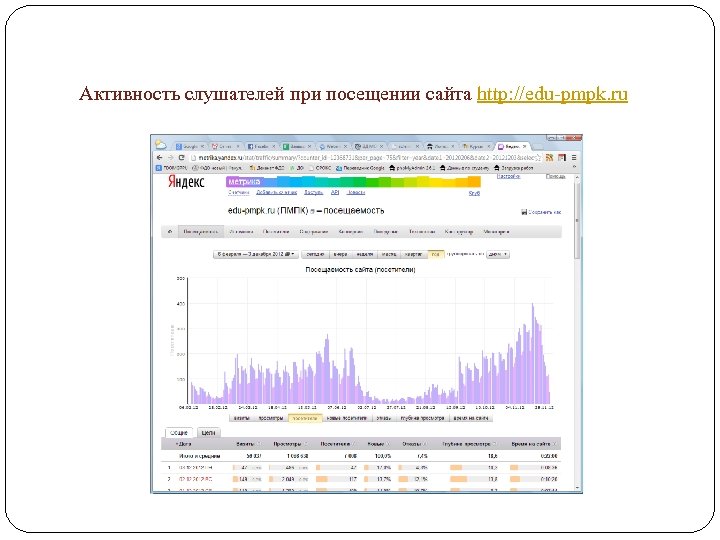The image size is (720, 540).
Task: Open the СРОКС bookmark
Action: [x=320, y=168]
